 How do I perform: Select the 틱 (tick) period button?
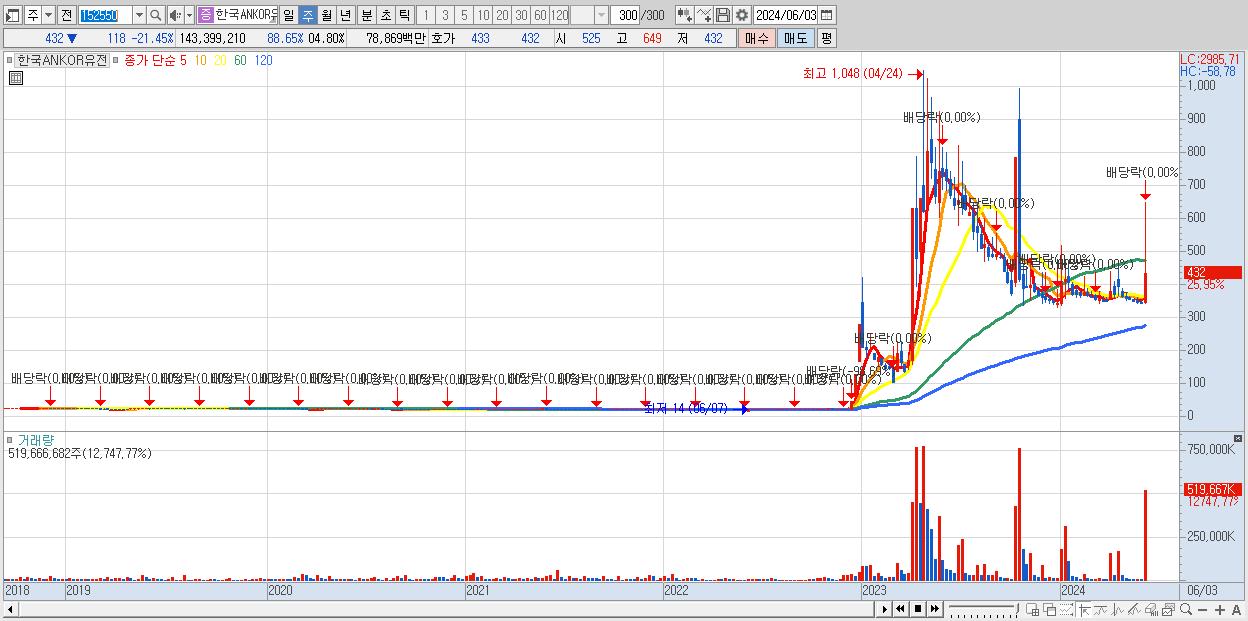404,15
